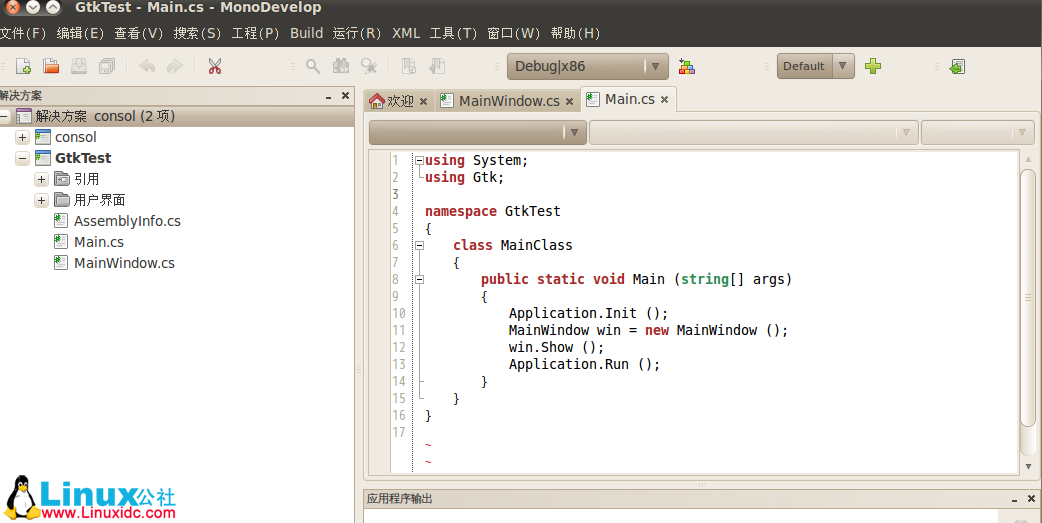Collapse the GtkTest project node
Screen dimensions: 1042x523
click(x=23, y=158)
